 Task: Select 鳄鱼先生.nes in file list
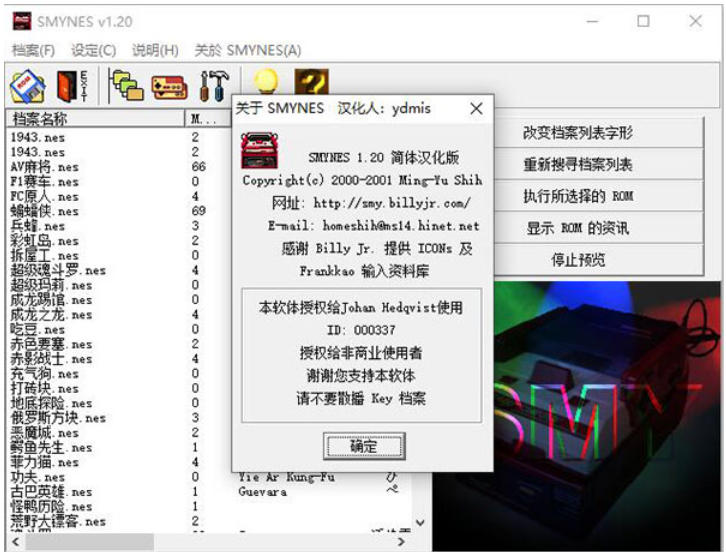[x=51, y=448]
